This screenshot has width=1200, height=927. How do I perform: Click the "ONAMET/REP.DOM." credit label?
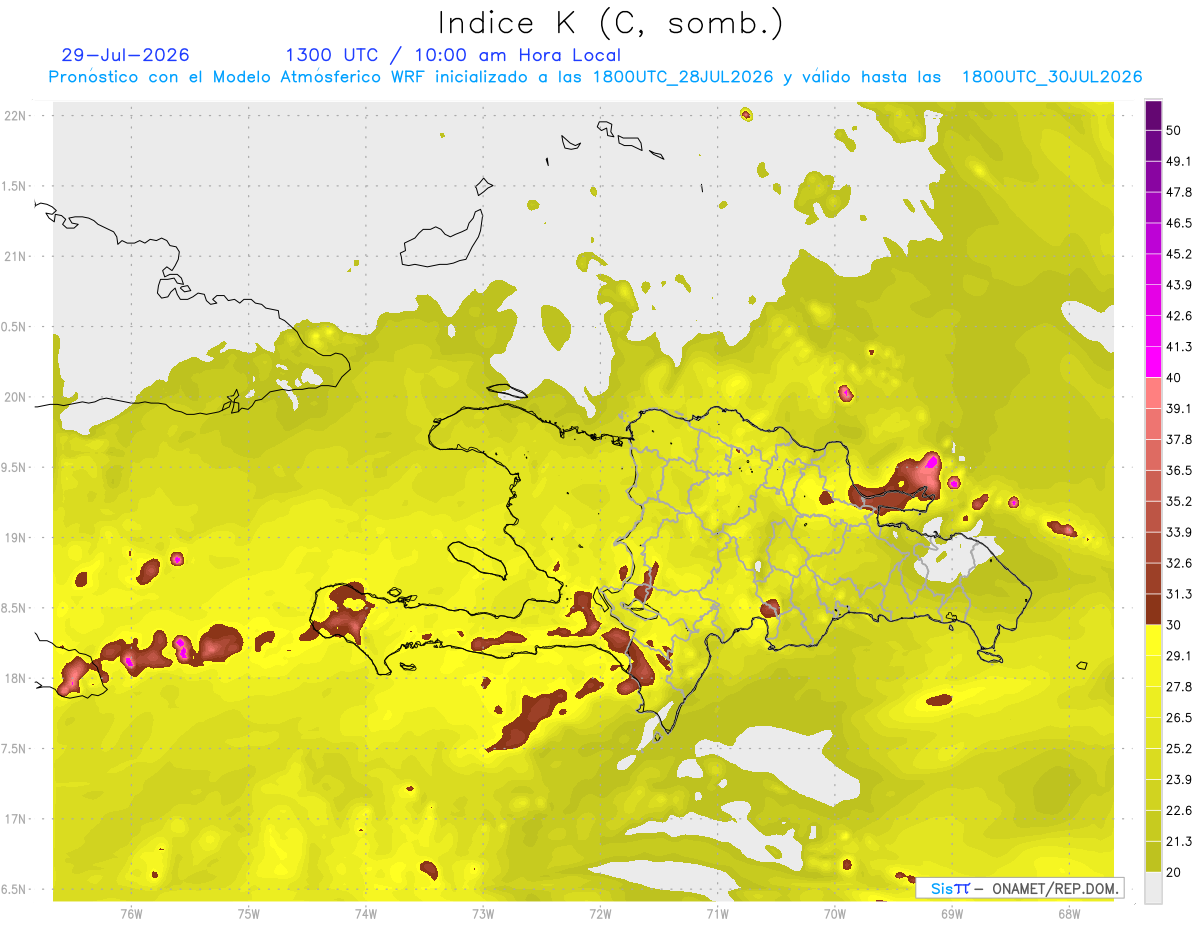(x=1054, y=888)
